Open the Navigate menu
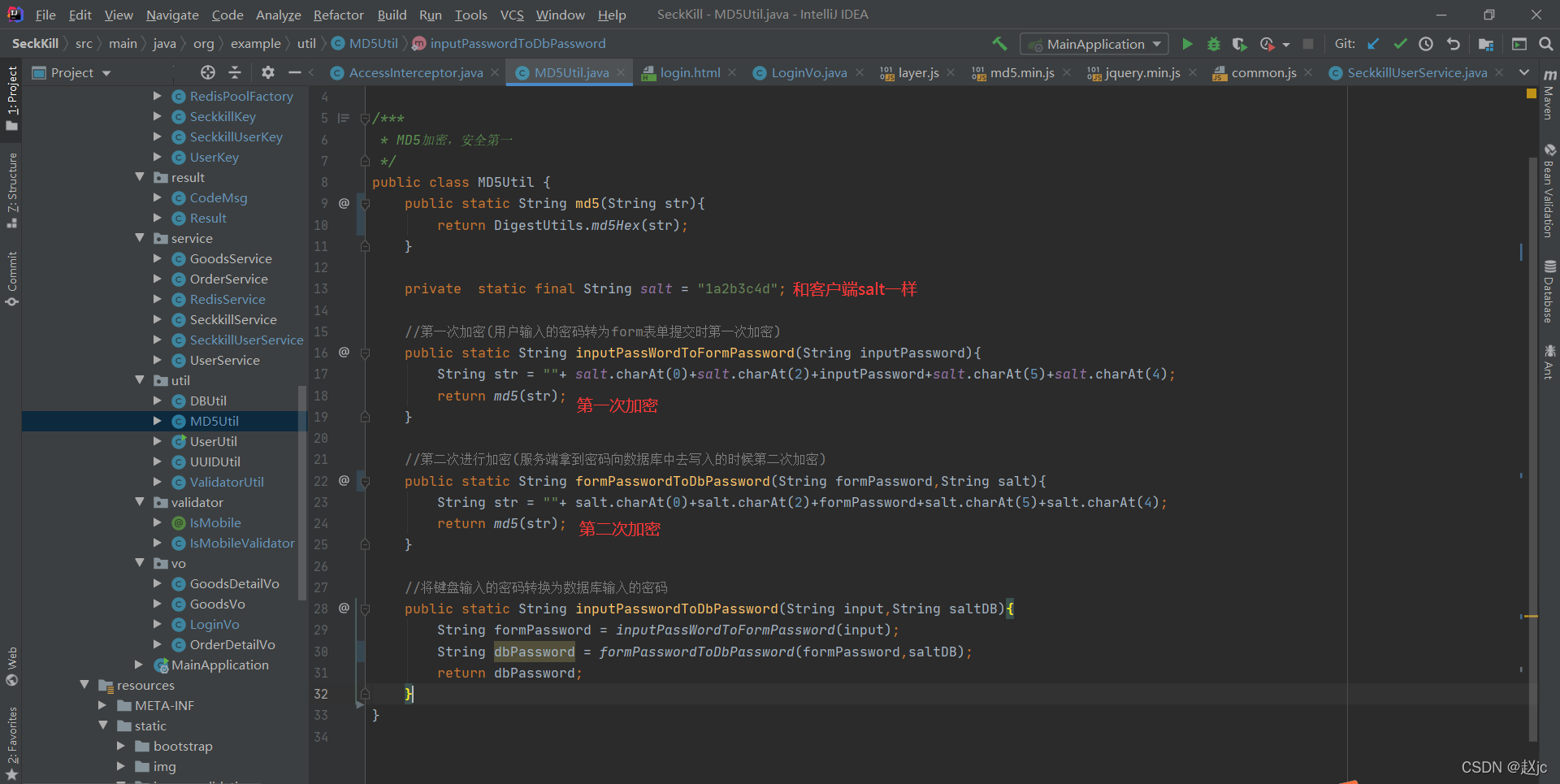1560x784 pixels. tap(172, 15)
